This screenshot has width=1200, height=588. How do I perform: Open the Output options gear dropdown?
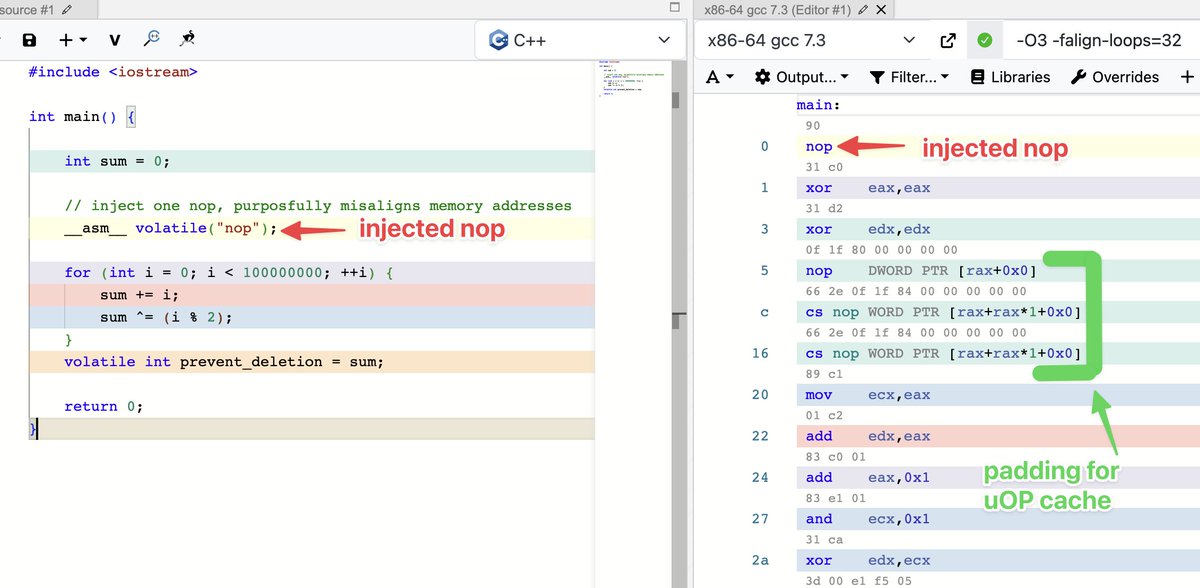(x=802, y=77)
